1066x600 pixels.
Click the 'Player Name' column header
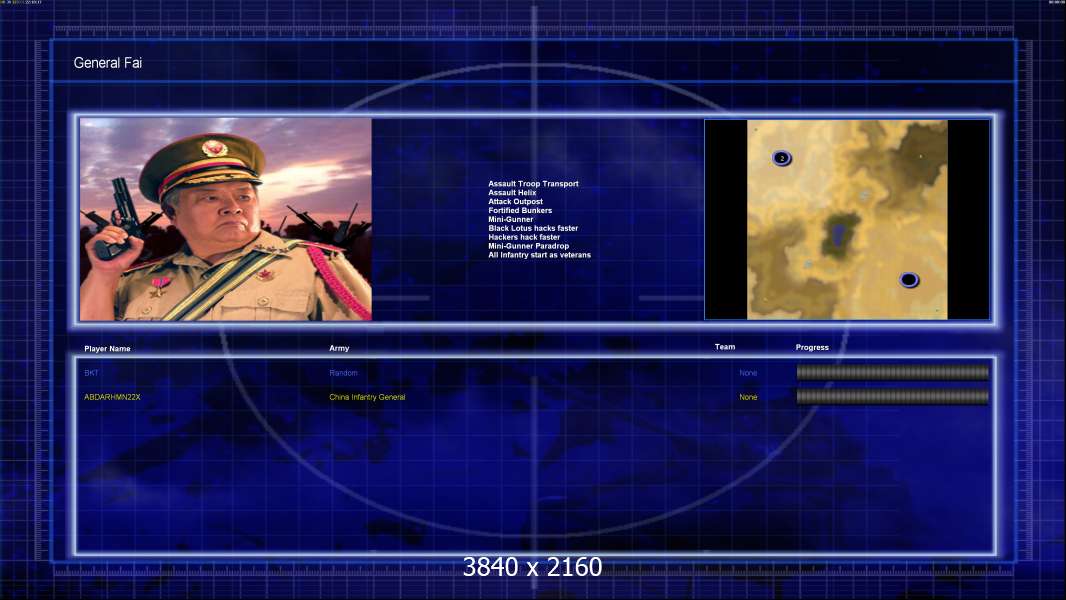point(107,349)
